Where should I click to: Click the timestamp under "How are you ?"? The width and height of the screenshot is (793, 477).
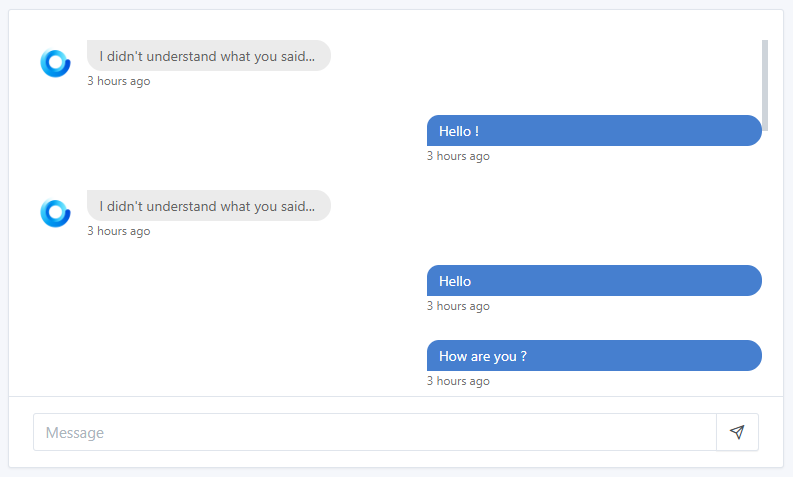pyautogui.click(x=458, y=380)
